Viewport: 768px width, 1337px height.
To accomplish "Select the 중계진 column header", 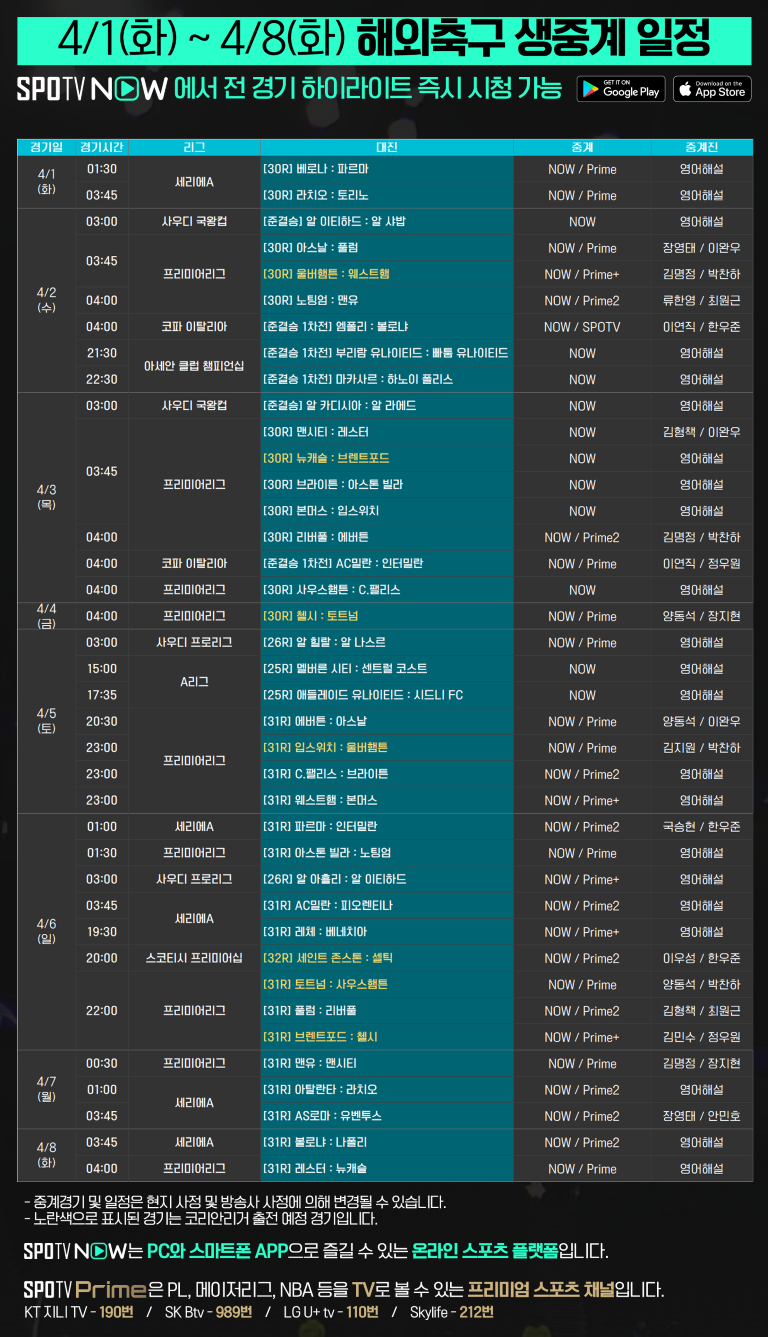I will coord(701,147).
